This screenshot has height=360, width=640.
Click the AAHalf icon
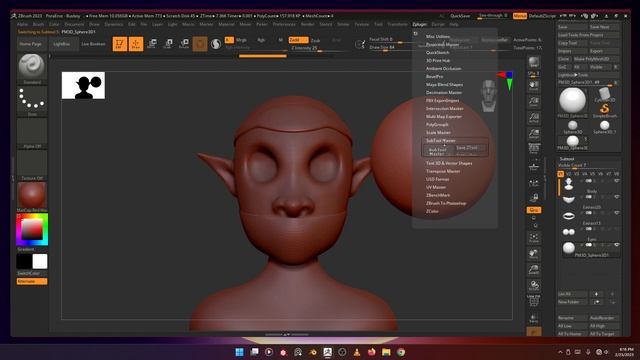coord(533,133)
